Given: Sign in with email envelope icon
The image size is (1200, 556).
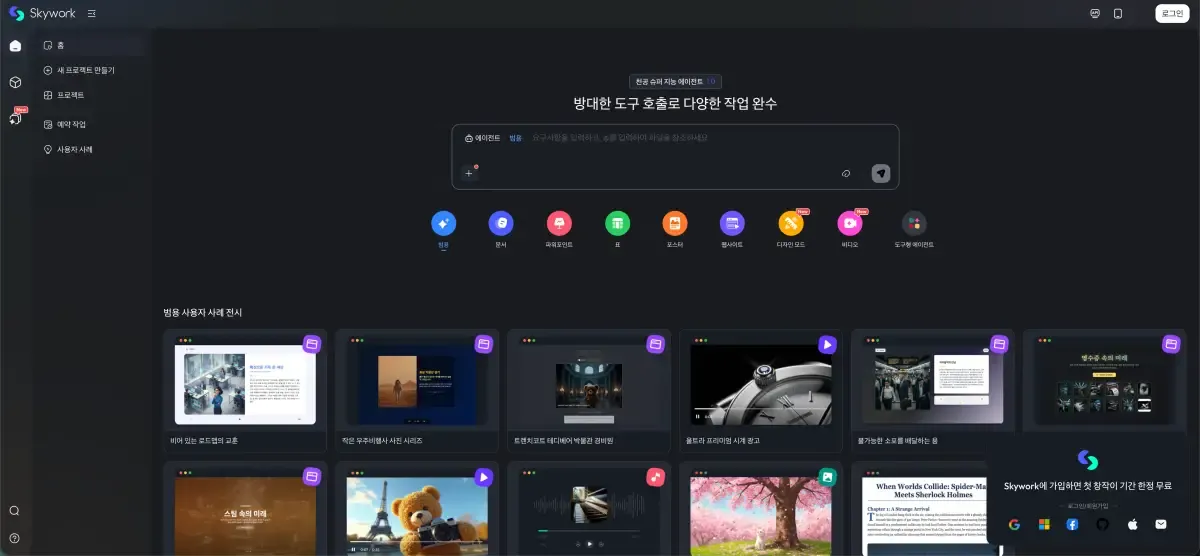Looking at the screenshot, I should coord(1161,524).
